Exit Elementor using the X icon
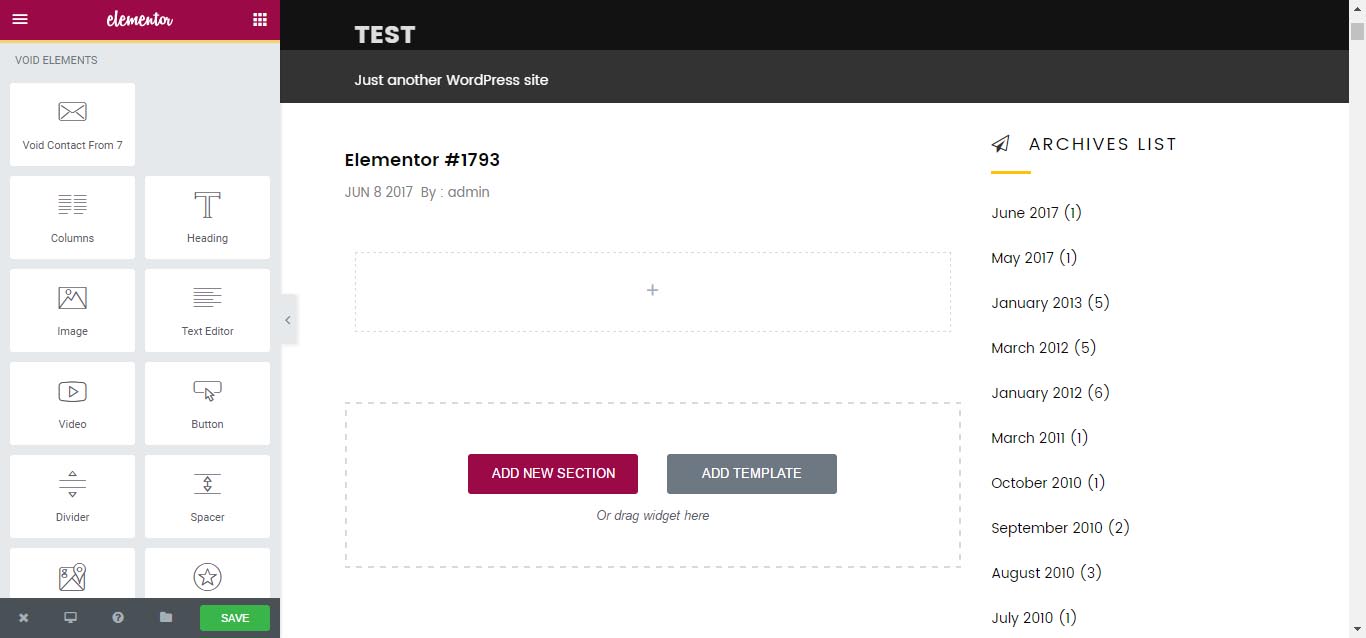This screenshot has width=1366, height=638. click(23, 617)
